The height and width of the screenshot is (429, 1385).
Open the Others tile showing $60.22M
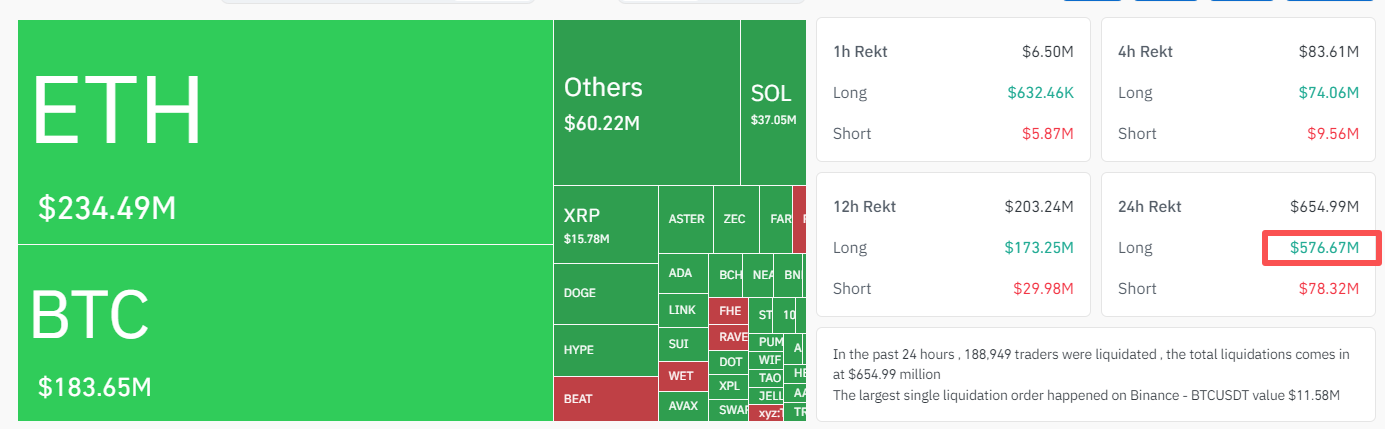[646, 102]
